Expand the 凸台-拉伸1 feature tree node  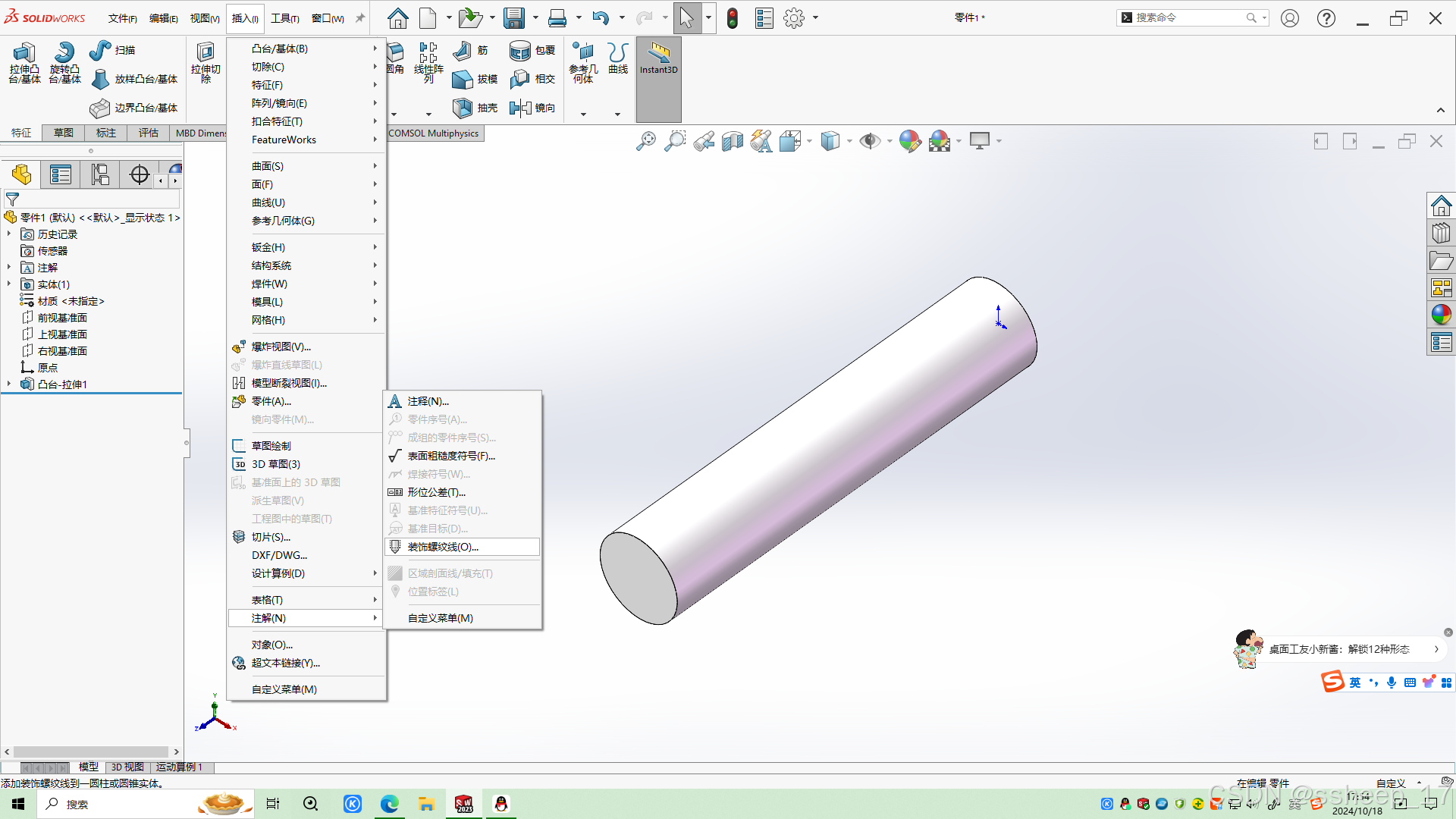9,384
